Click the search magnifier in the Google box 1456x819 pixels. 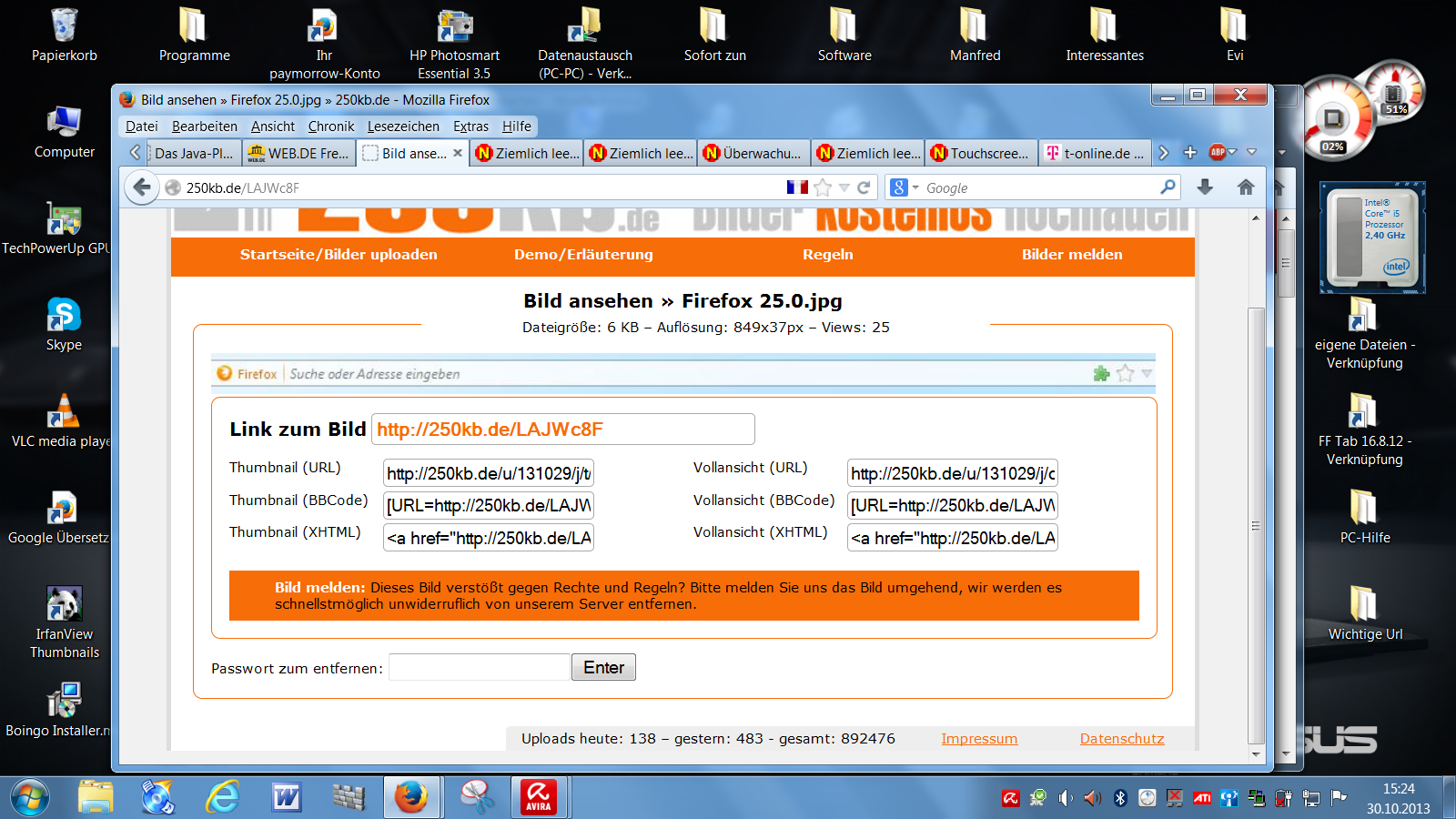[x=1168, y=187]
